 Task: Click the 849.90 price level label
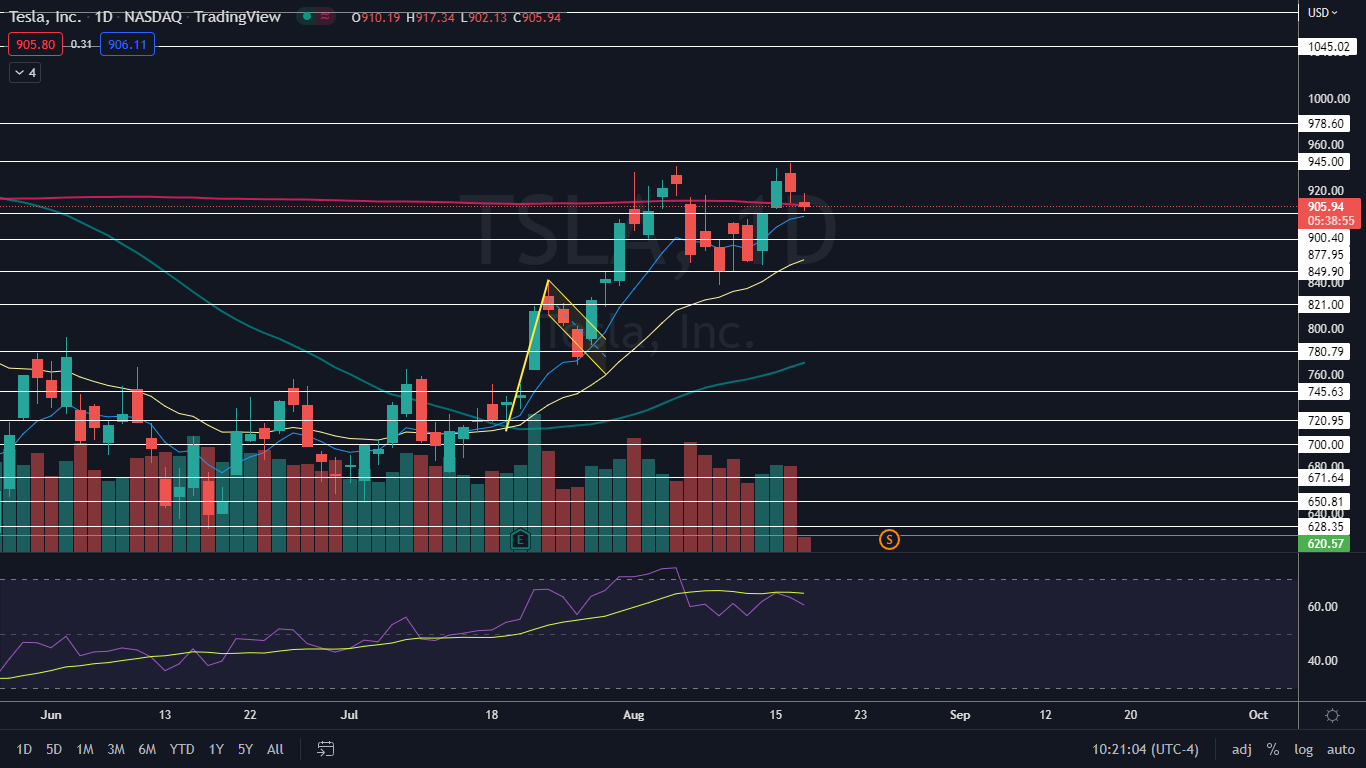pos(1327,271)
